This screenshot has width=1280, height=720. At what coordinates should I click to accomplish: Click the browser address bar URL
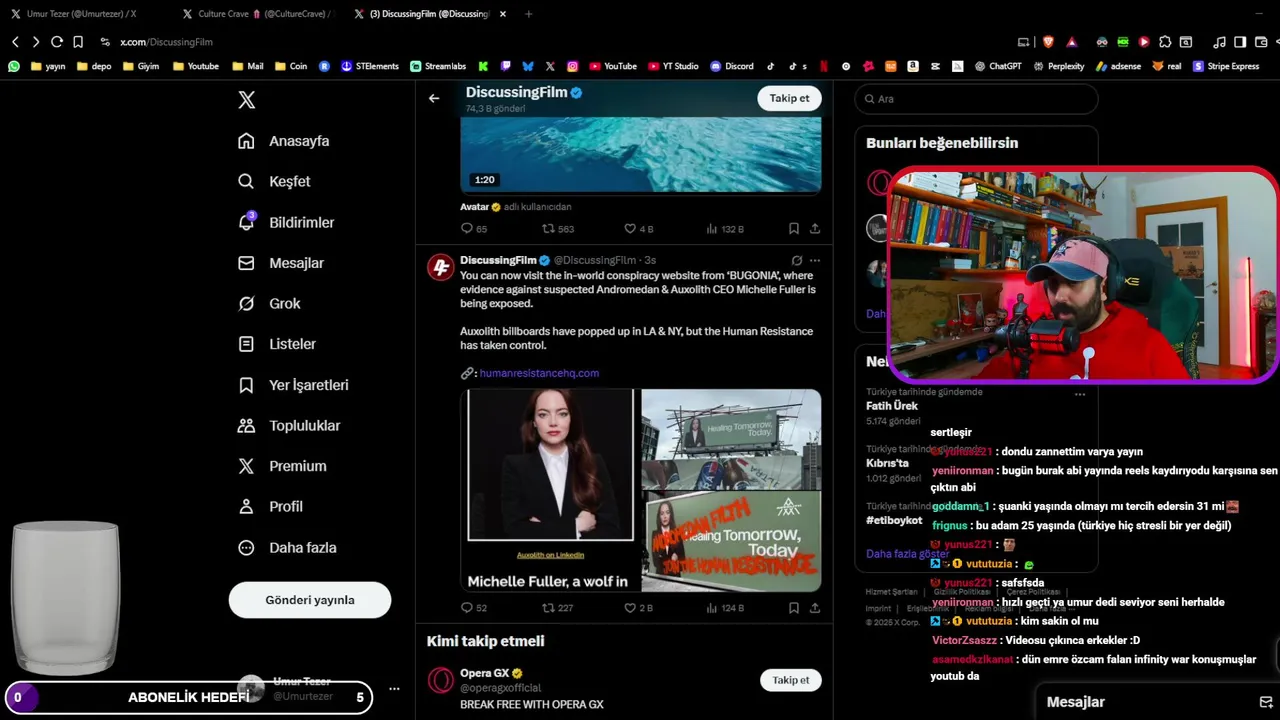point(166,42)
